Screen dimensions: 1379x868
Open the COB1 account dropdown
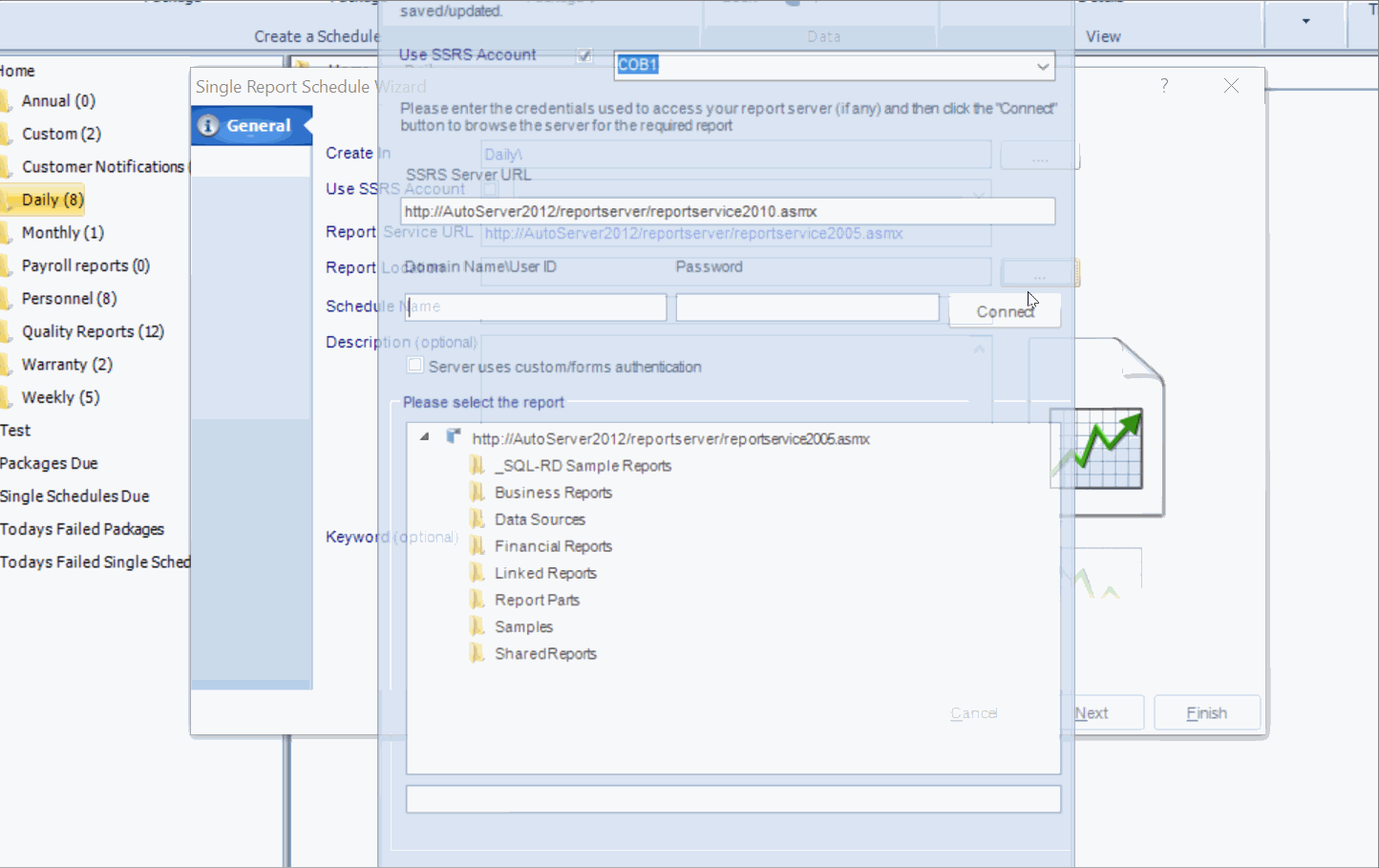[1043, 66]
